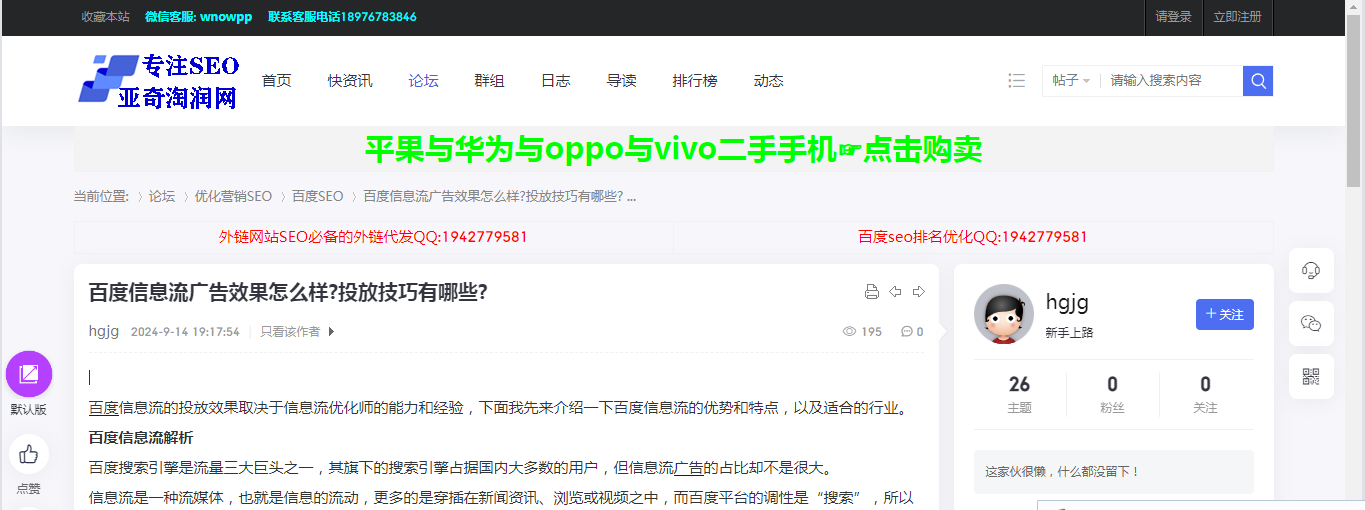Click the search input field
This screenshot has width=1365, height=510.
pyautogui.click(x=1172, y=81)
